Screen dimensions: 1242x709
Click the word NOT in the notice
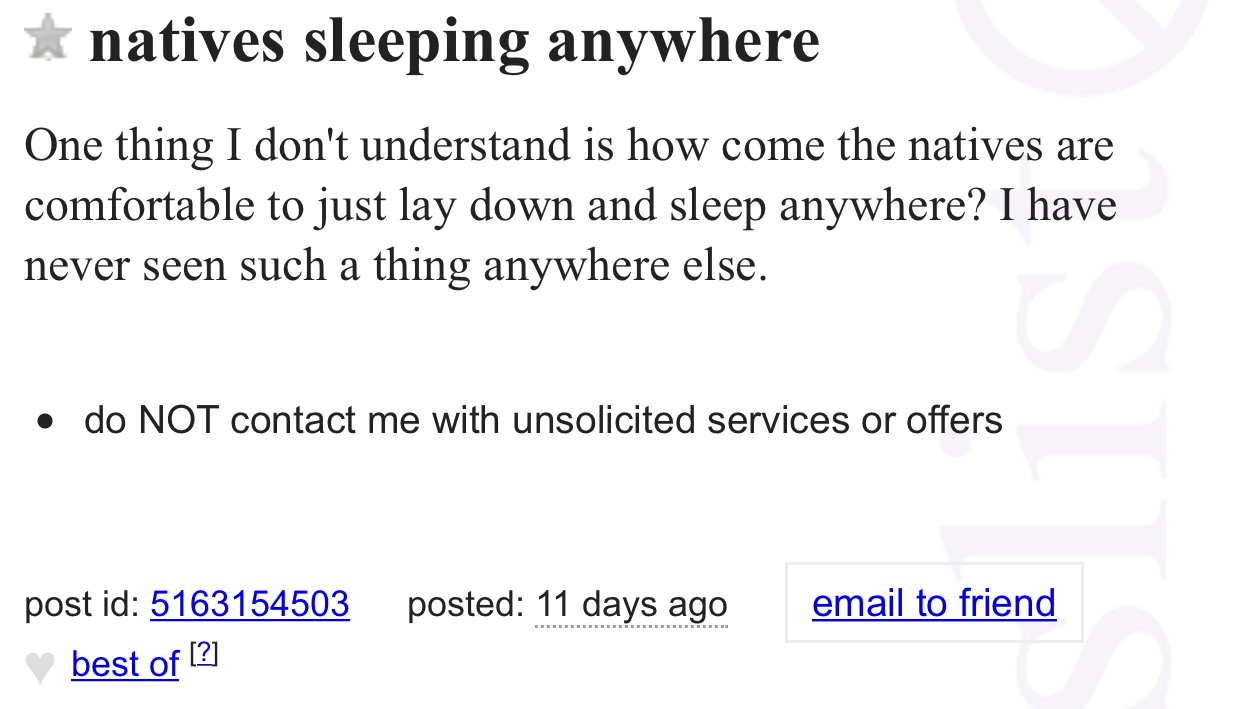(x=178, y=420)
